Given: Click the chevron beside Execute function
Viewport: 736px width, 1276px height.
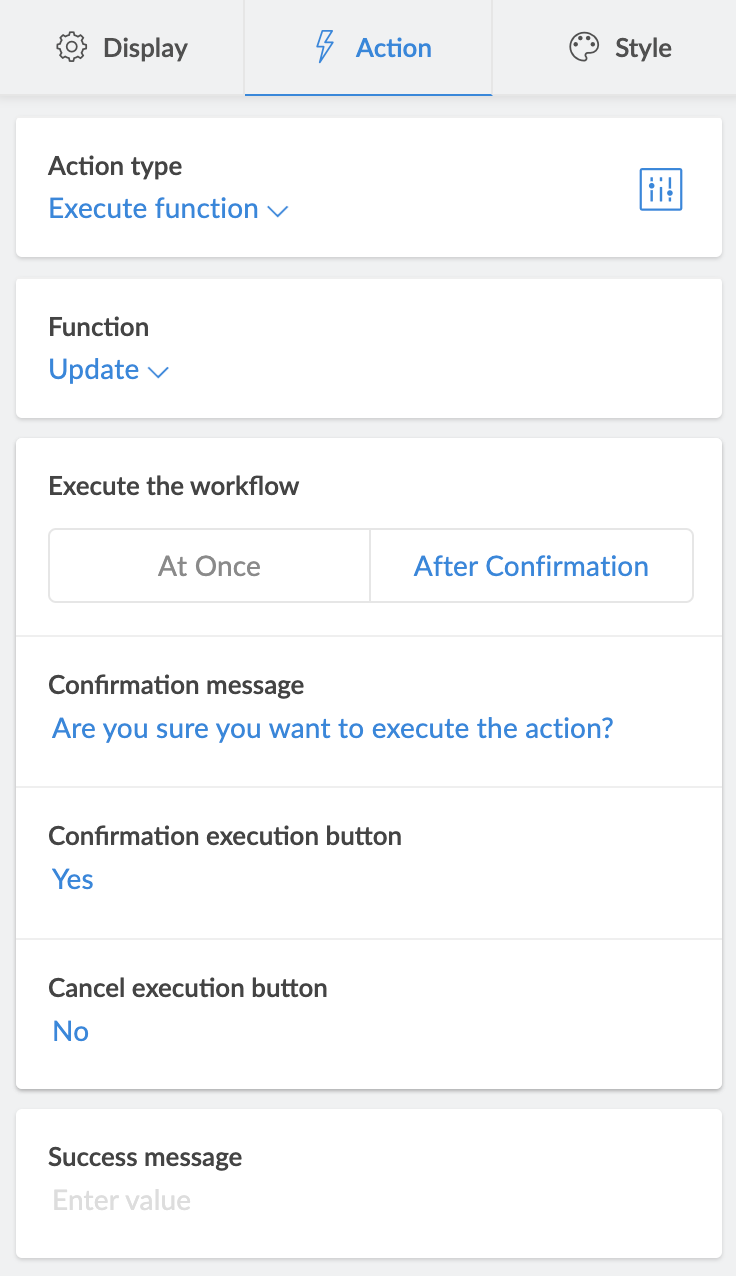Looking at the screenshot, I should [x=278, y=211].
